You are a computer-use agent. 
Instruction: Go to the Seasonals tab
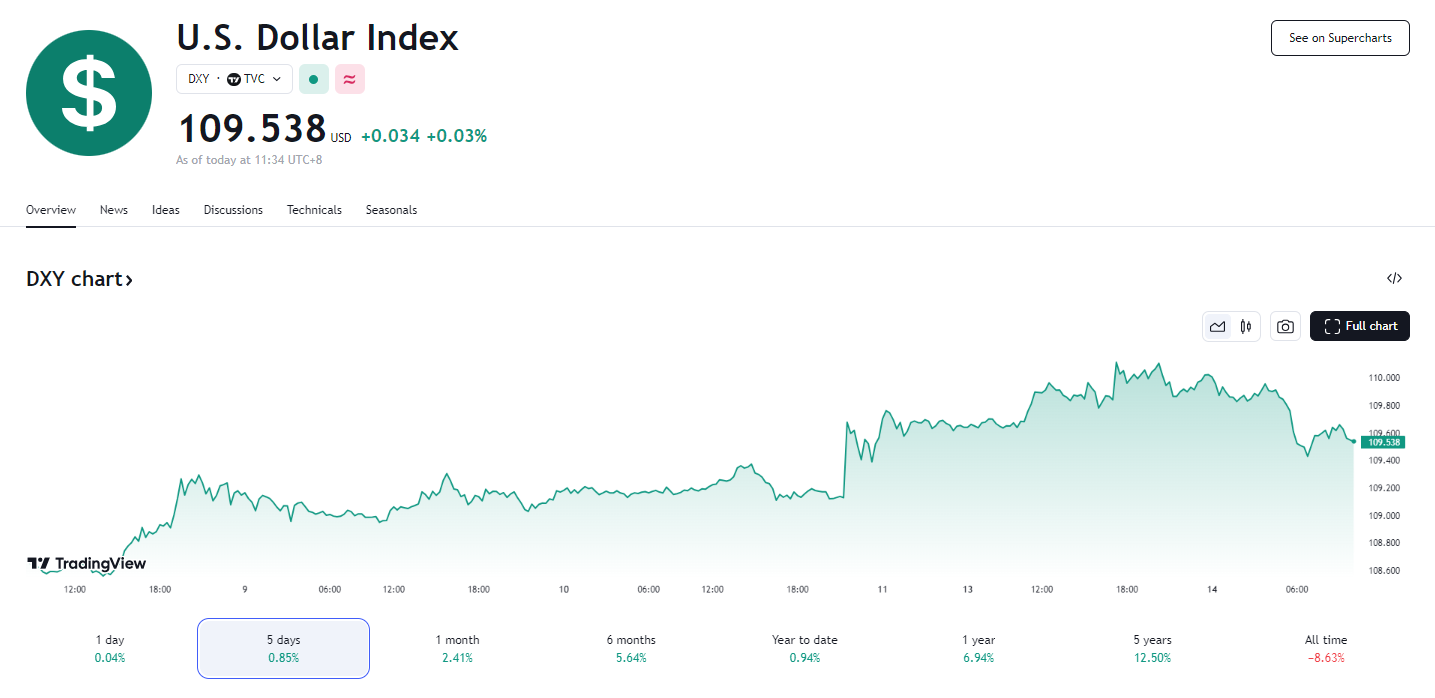coord(391,210)
